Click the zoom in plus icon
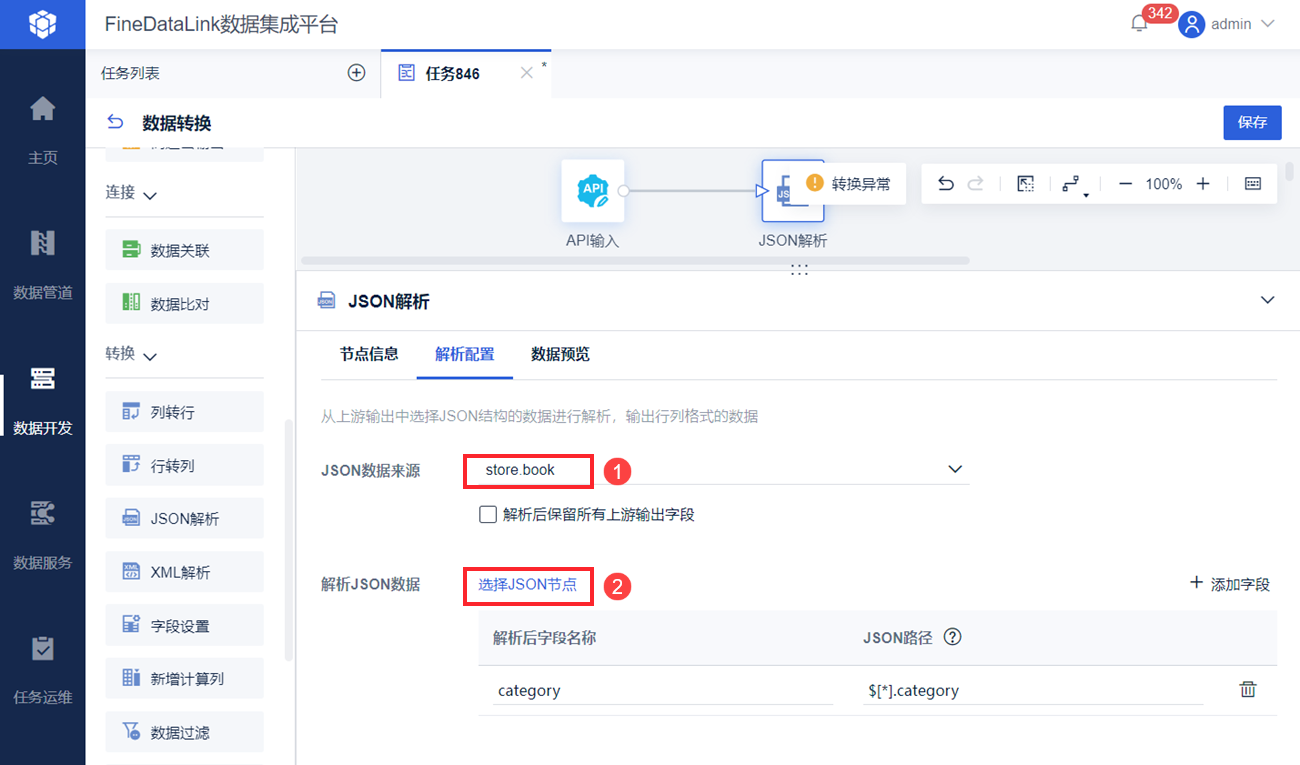 [x=1203, y=184]
